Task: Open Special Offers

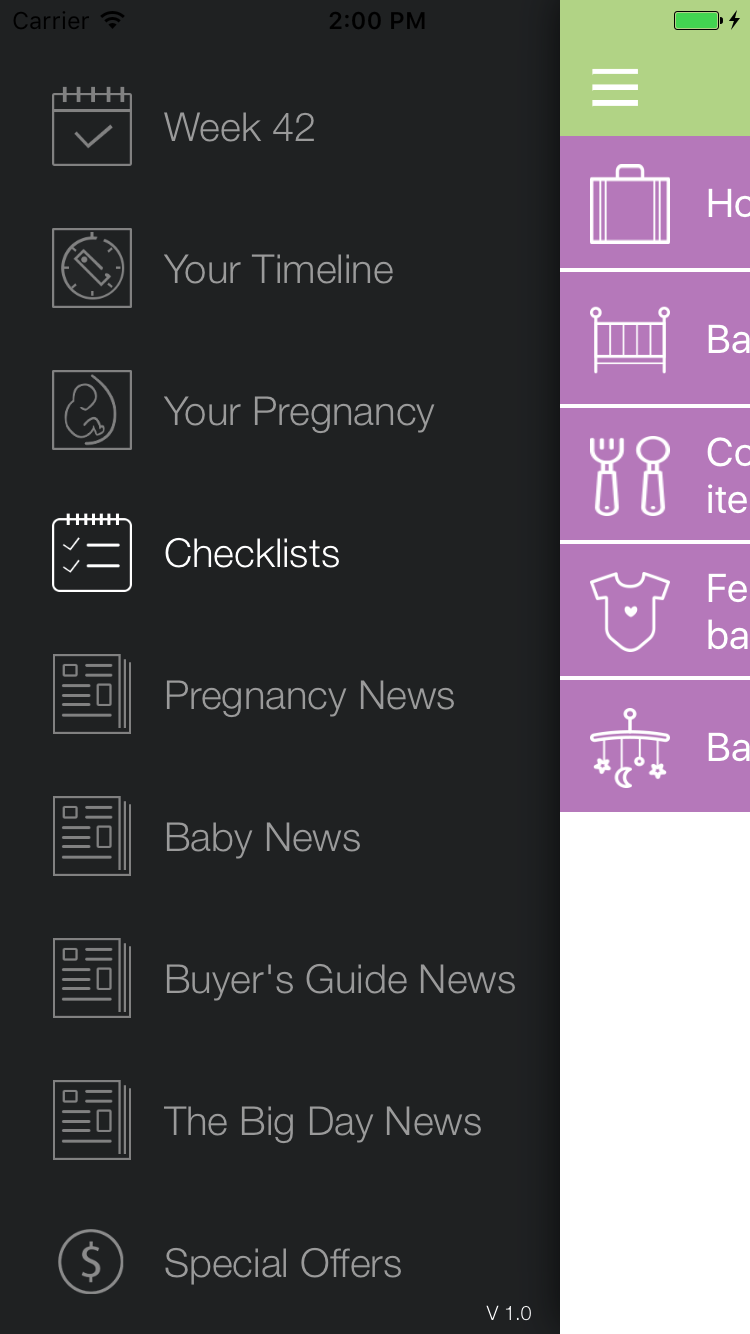Action: click(283, 1264)
